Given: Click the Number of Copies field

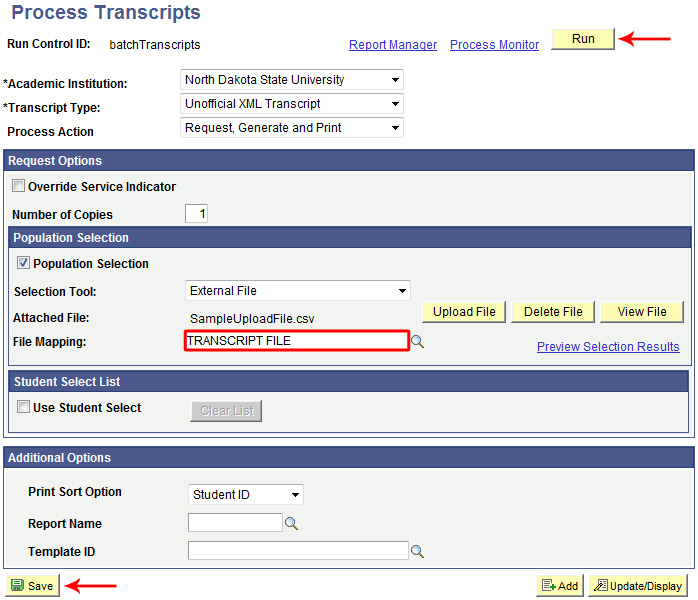Looking at the screenshot, I should coord(197,214).
